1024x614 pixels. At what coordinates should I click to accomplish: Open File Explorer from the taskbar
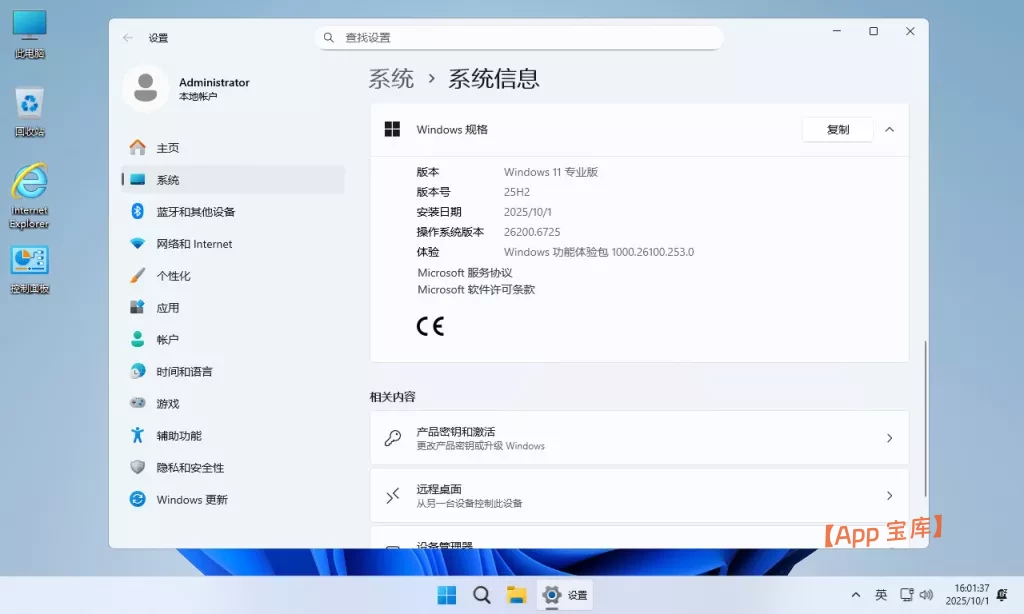[517, 594]
